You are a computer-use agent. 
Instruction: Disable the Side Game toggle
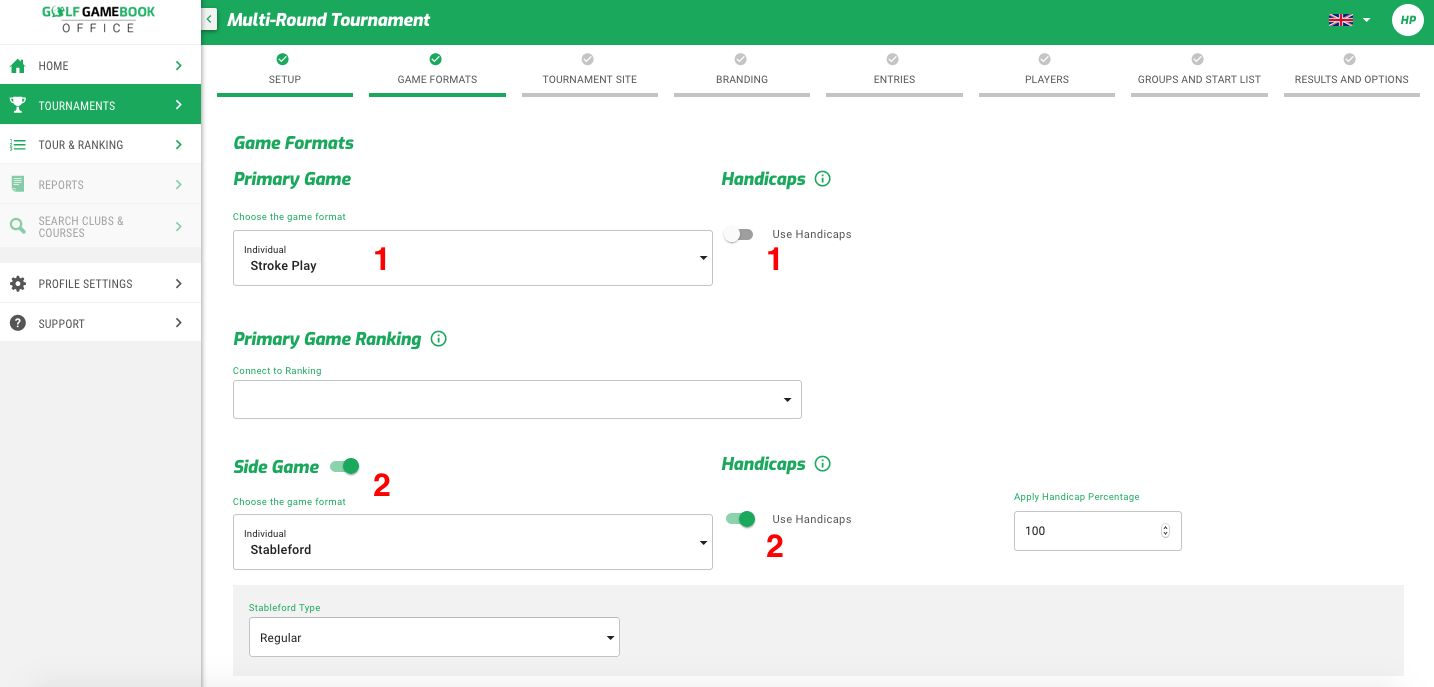(343, 466)
